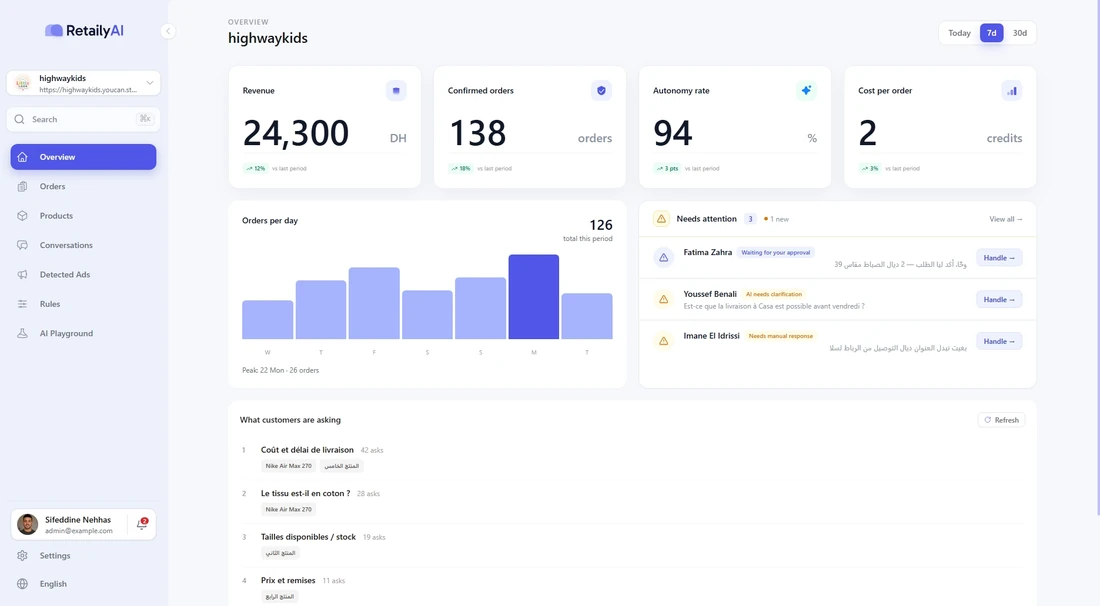The width and height of the screenshot is (1100, 606).
Task: Go to the Orders page
Action: coord(53,187)
